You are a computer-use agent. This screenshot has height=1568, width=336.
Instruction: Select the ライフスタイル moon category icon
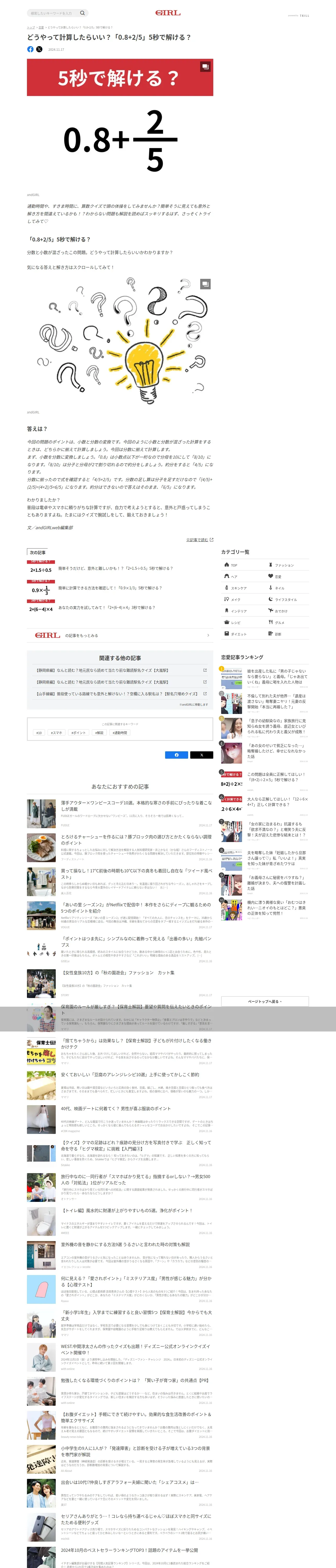click(271, 599)
